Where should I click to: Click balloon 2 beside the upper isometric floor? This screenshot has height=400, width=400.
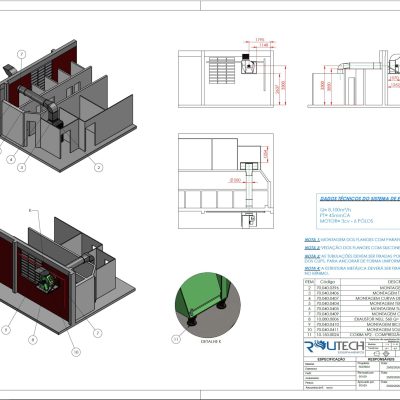[98, 167]
